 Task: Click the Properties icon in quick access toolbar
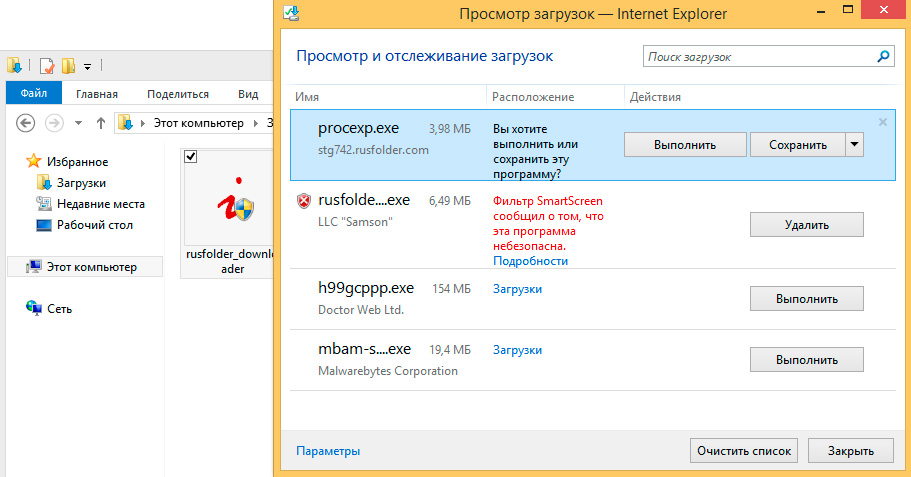[46, 66]
